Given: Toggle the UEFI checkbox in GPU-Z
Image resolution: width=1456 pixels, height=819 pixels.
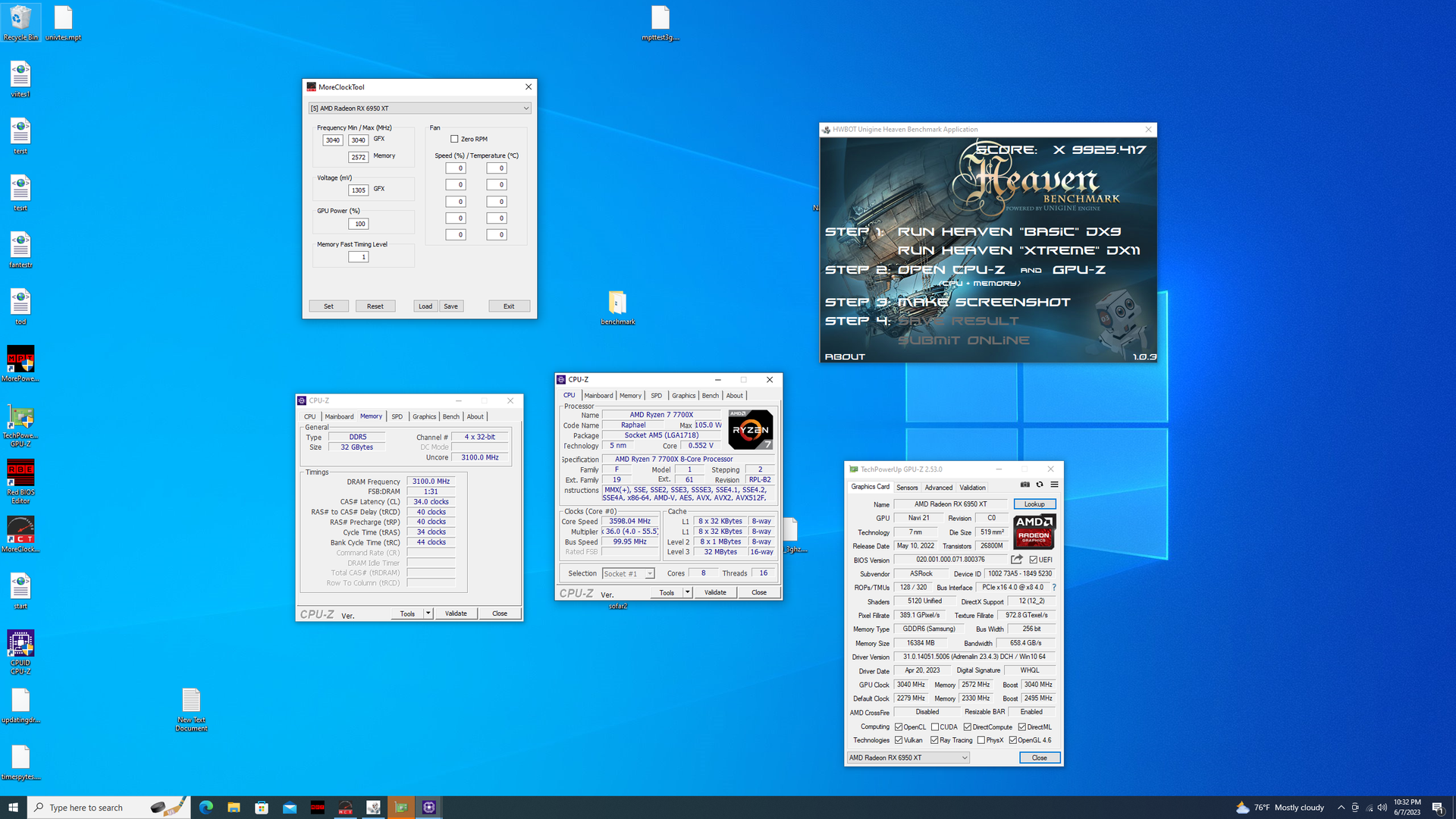Looking at the screenshot, I should 1033,560.
